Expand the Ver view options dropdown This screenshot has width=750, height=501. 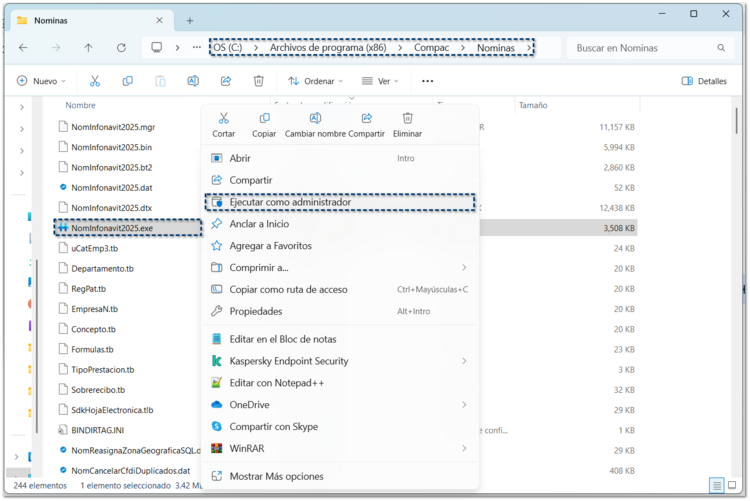380,81
